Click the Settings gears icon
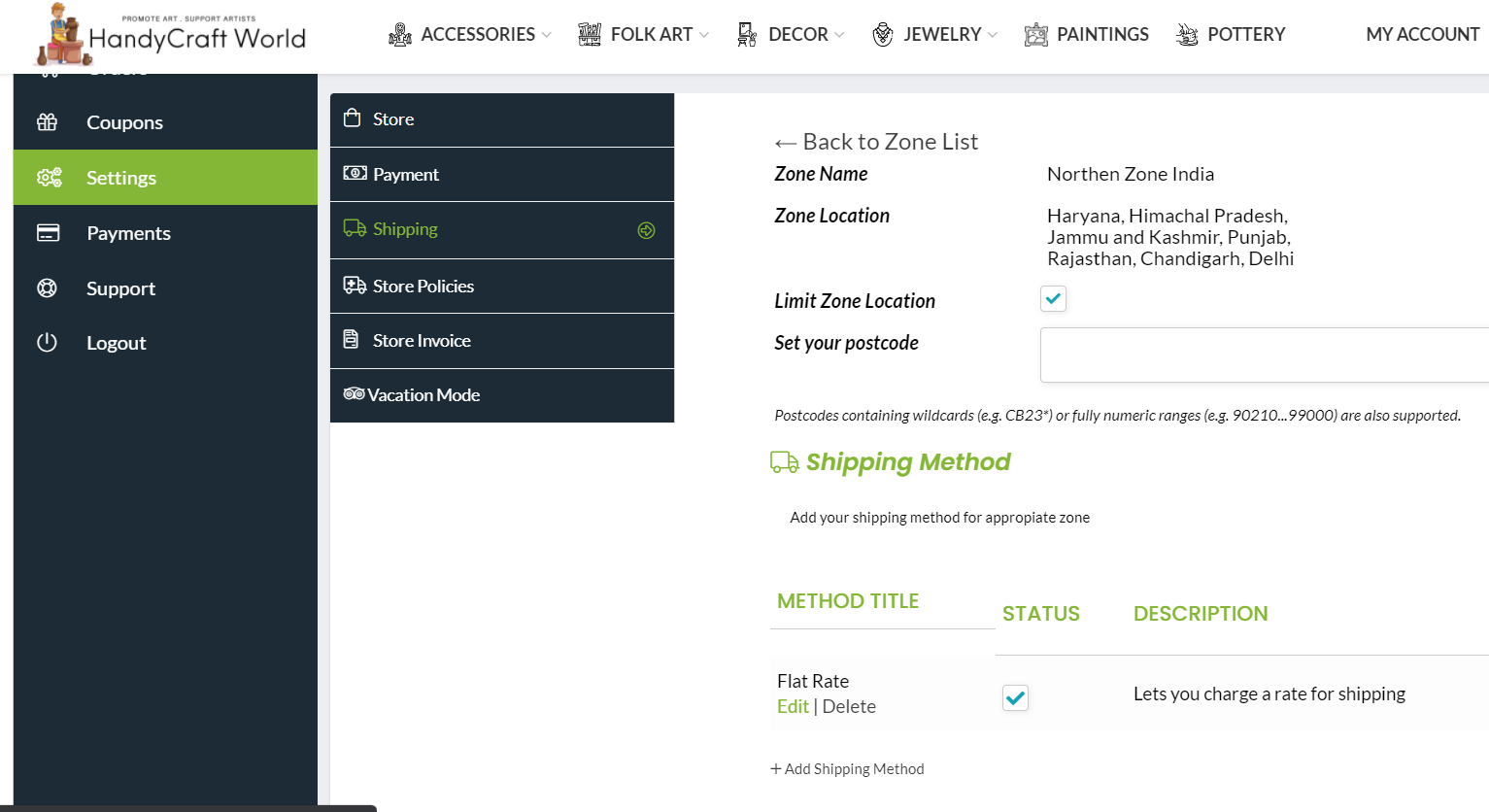The width and height of the screenshot is (1489, 812). coord(49,178)
